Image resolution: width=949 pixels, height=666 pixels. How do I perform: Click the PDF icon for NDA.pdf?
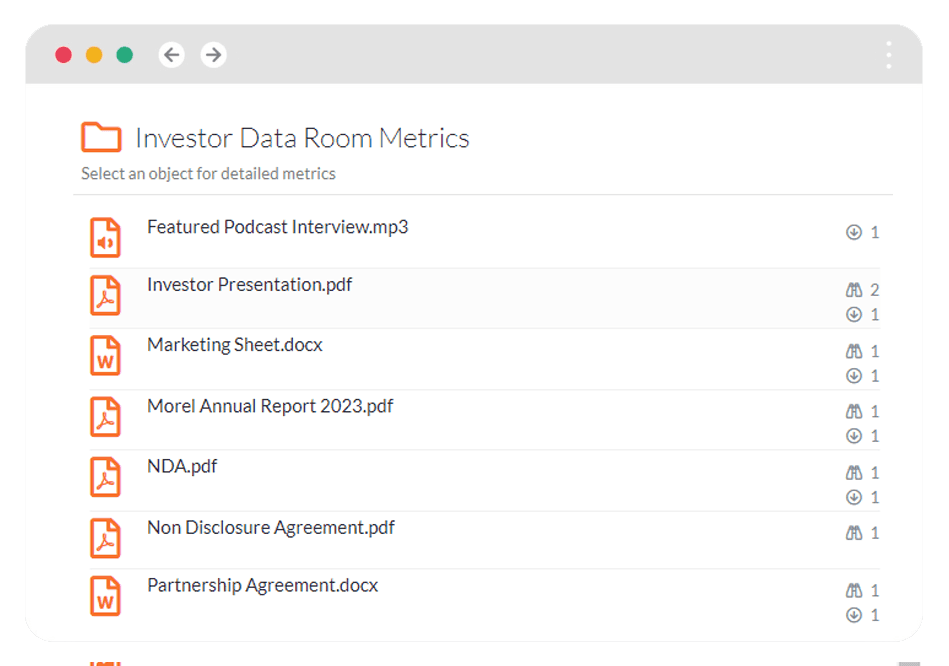[105, 477]
